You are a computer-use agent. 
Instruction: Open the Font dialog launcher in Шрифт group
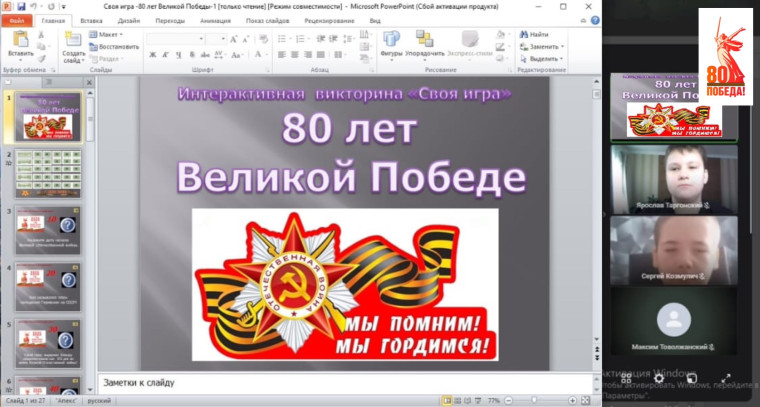[268, 70]
